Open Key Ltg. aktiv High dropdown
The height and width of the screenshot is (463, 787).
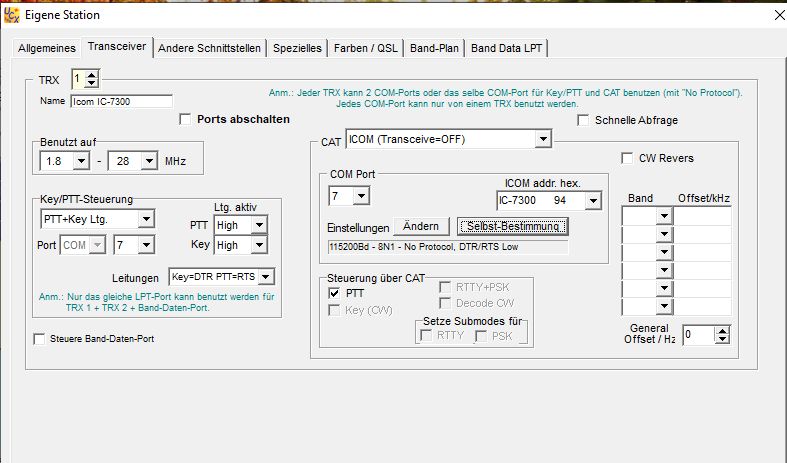[259, 246]
